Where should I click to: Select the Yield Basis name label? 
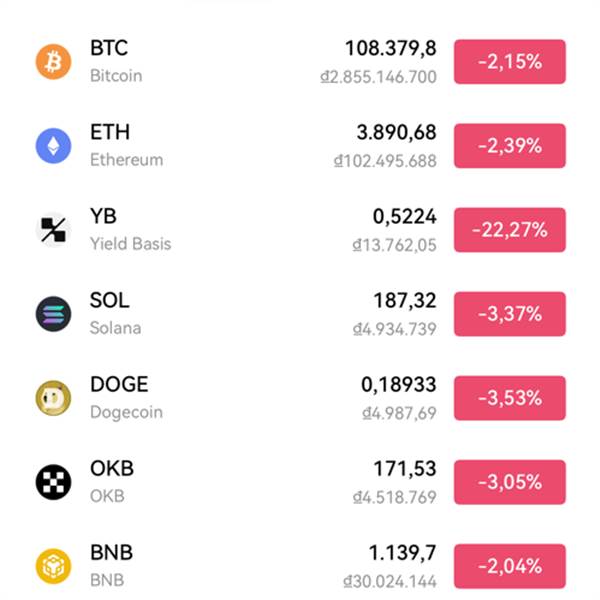coord(130,244)
